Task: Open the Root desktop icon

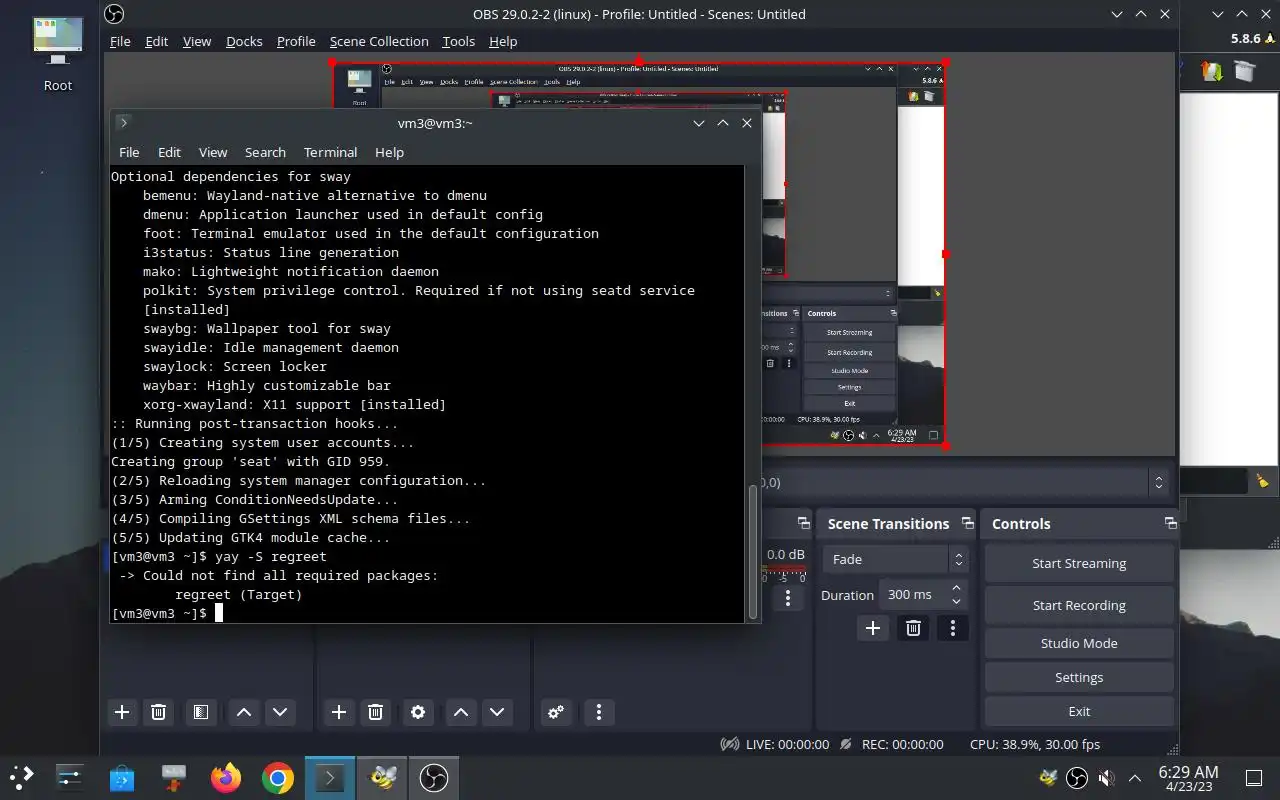Action: pos(57,54)
